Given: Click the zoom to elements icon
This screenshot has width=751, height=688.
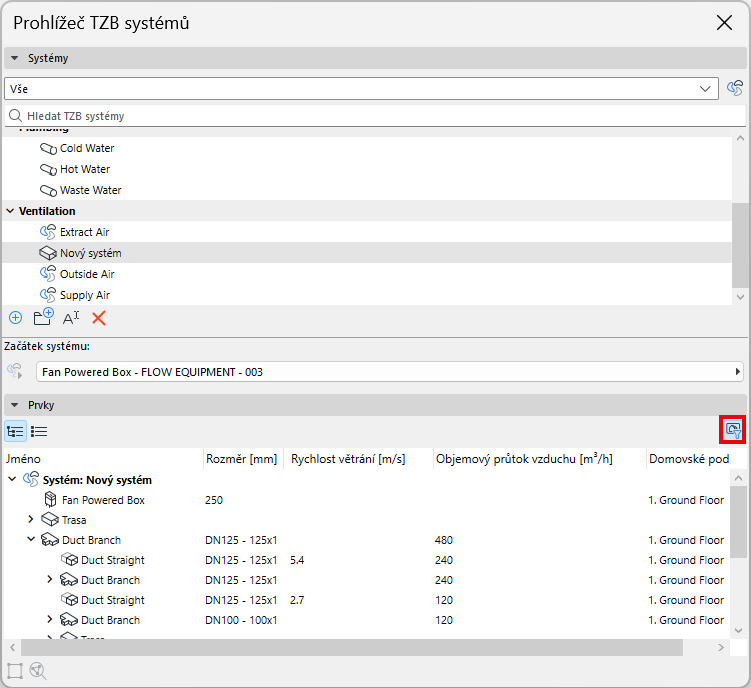Looking at the screenshot, I should click(x=38, y=670).
